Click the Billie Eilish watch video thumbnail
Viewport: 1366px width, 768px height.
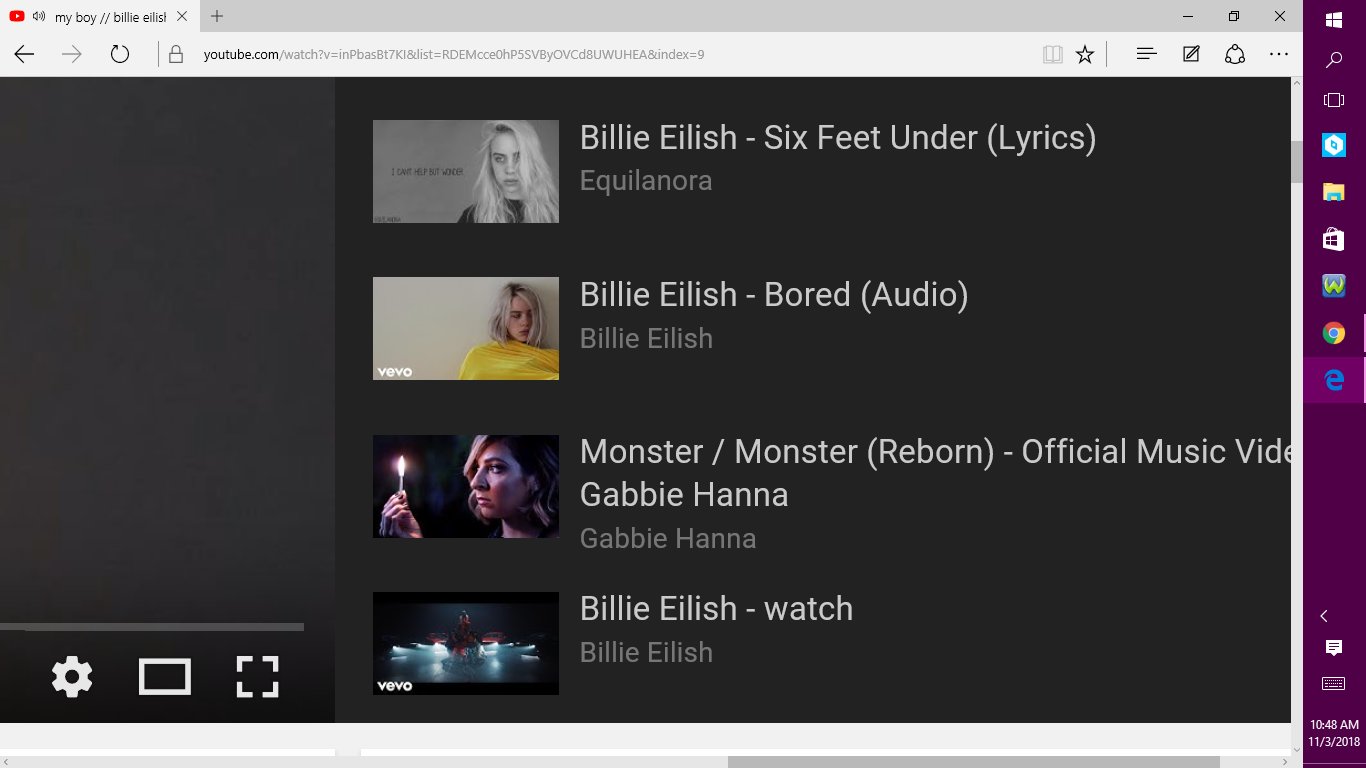coord(466,643)
